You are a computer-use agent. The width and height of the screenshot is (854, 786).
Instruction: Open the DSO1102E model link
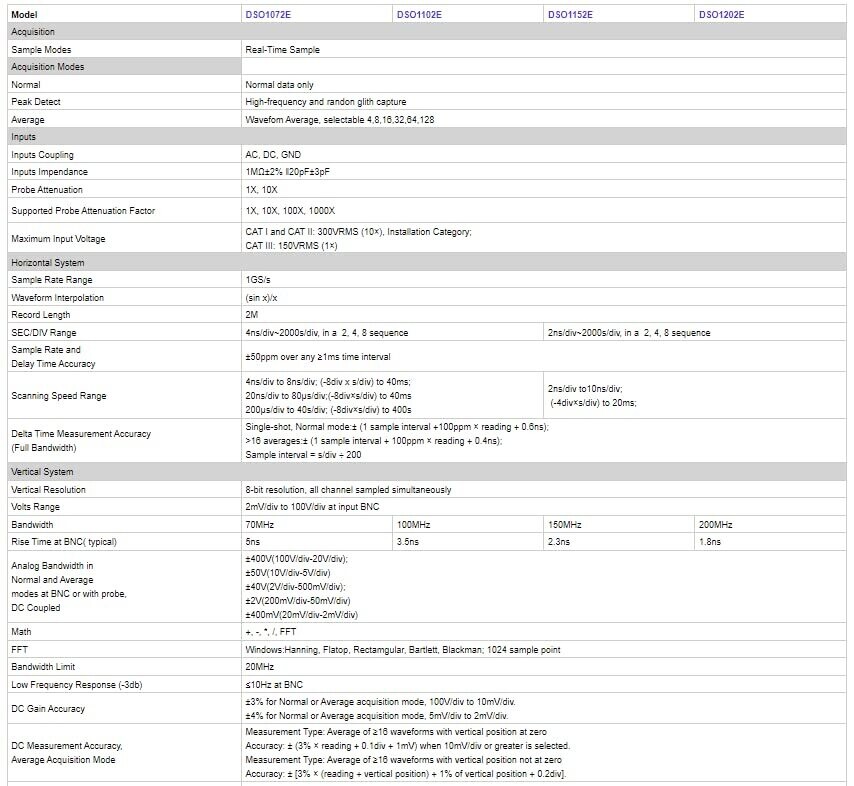[x=419, y=14]
